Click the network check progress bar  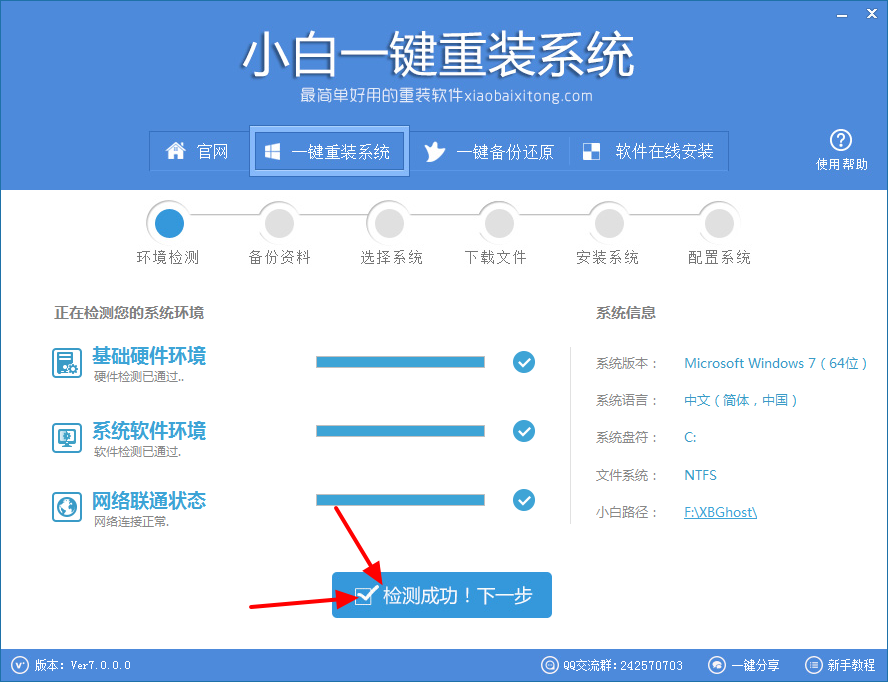click(x=400, y=500)
